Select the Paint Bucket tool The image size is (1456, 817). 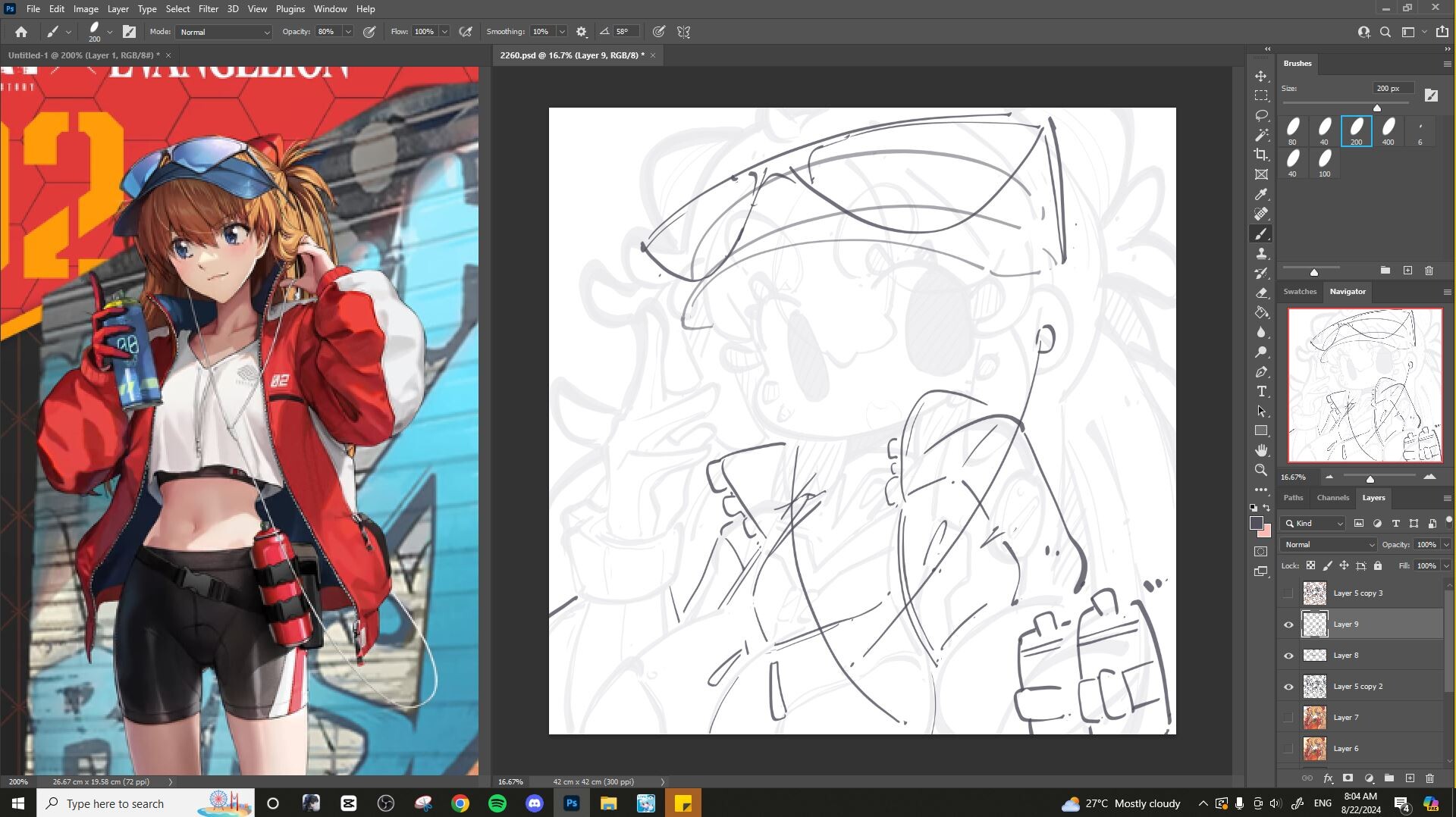(x=1261, y=312)
